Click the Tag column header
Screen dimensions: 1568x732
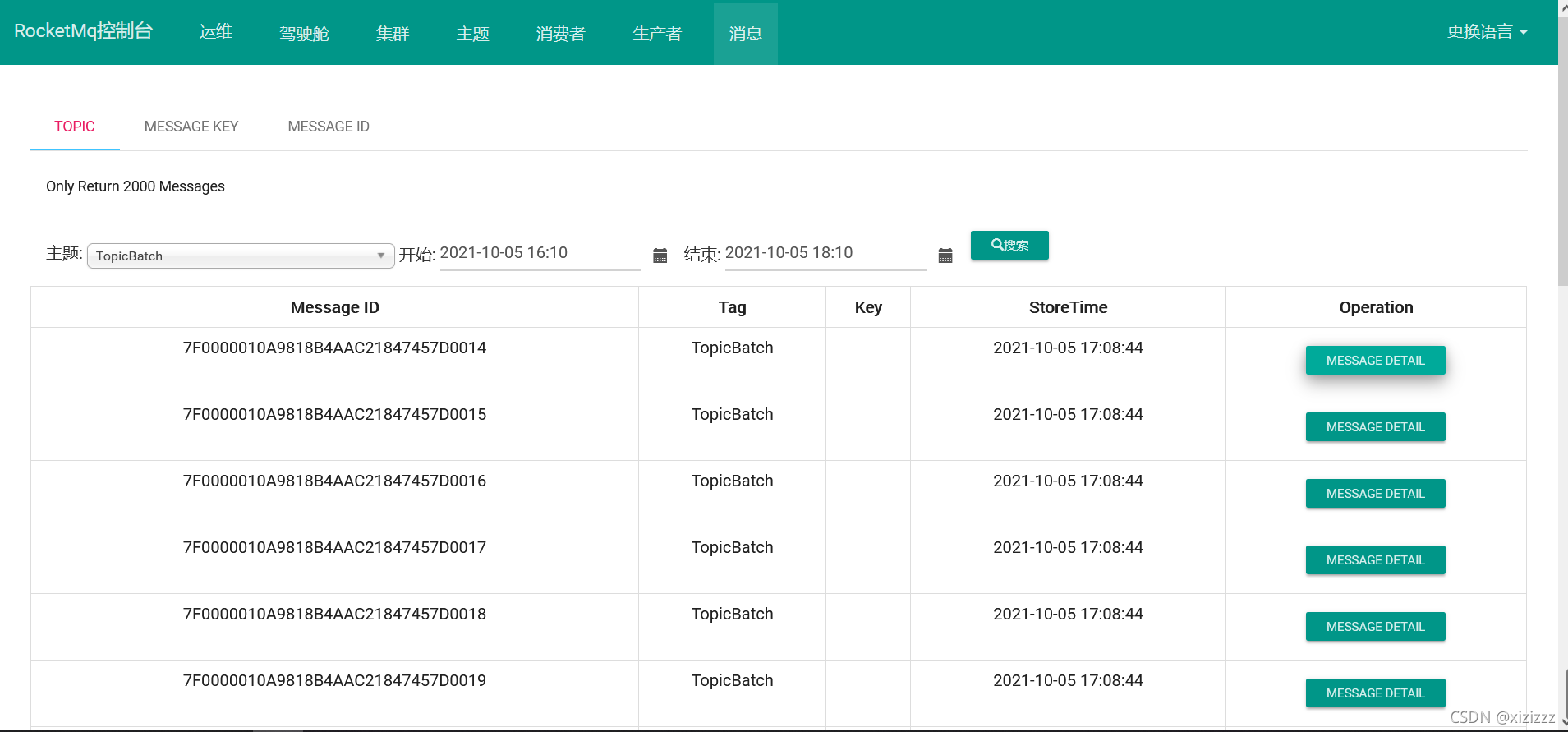[x=733, y=307]
